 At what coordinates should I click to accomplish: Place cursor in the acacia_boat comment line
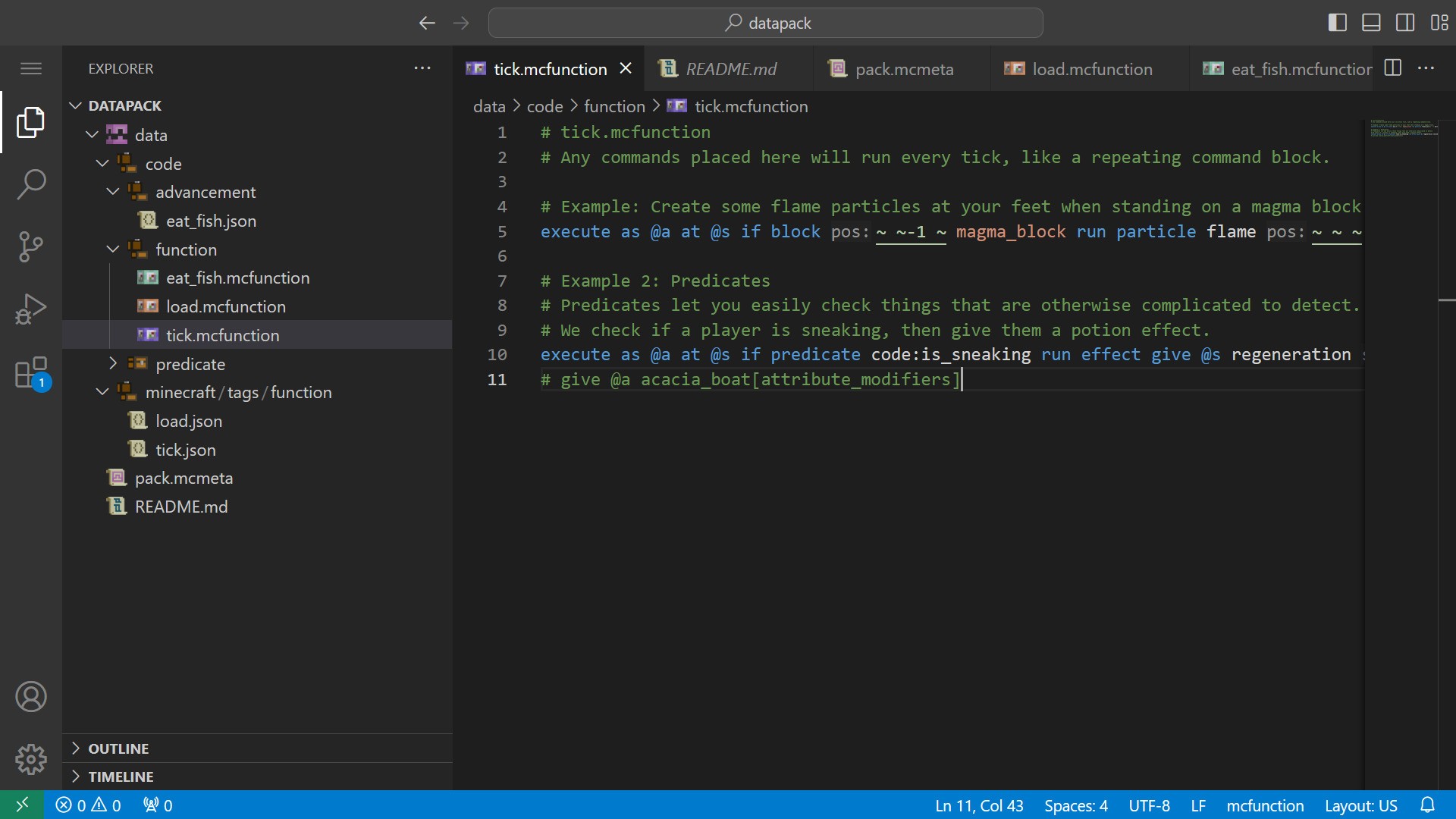[x=751, y=379]
